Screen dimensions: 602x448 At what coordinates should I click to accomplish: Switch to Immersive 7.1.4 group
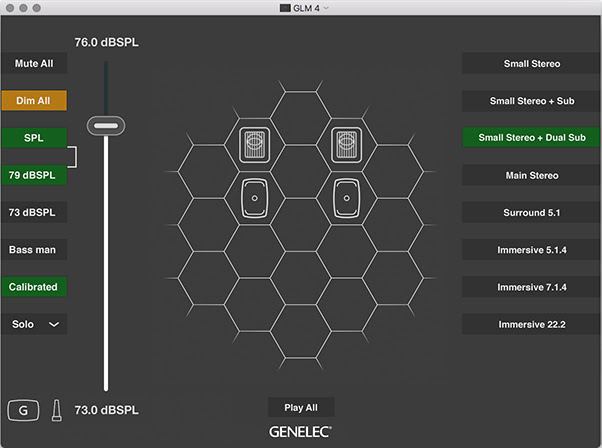point(531,287)
